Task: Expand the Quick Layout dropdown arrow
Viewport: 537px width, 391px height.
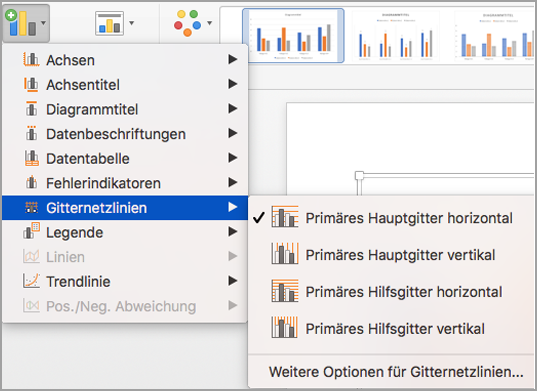Action: pyautogui.click(x=132, y=23)
